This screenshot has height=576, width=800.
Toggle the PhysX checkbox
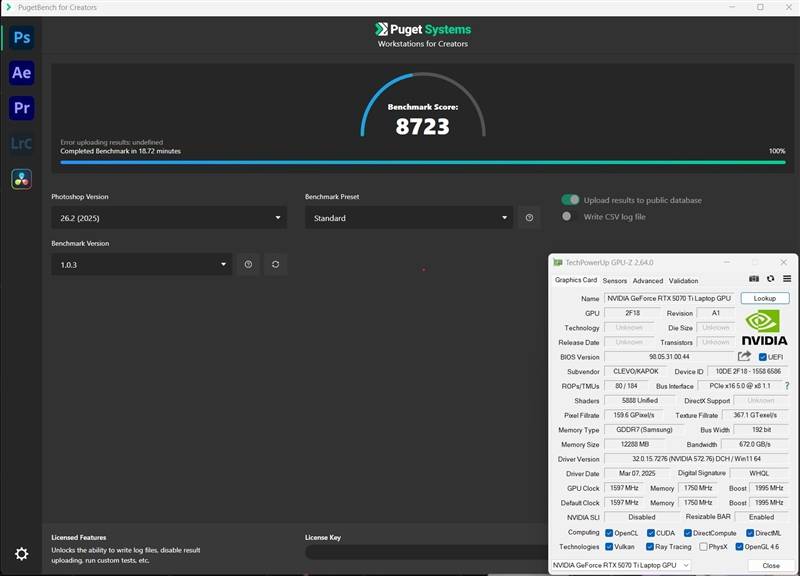pyautogui.click(x=704, y=546)
